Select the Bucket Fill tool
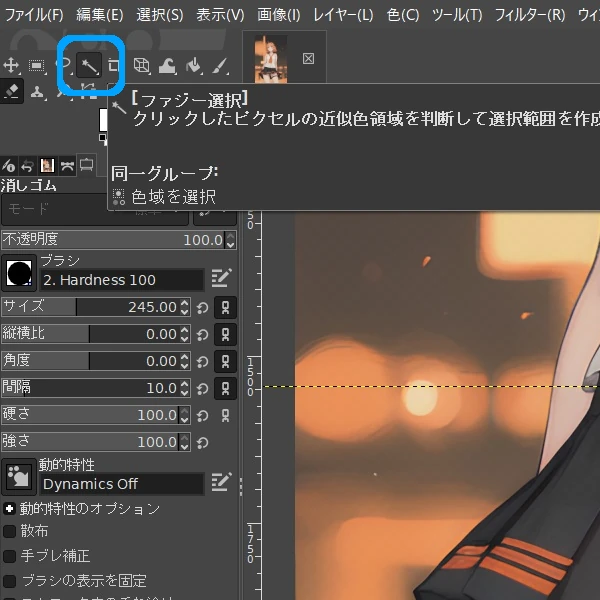 point(194,66)
